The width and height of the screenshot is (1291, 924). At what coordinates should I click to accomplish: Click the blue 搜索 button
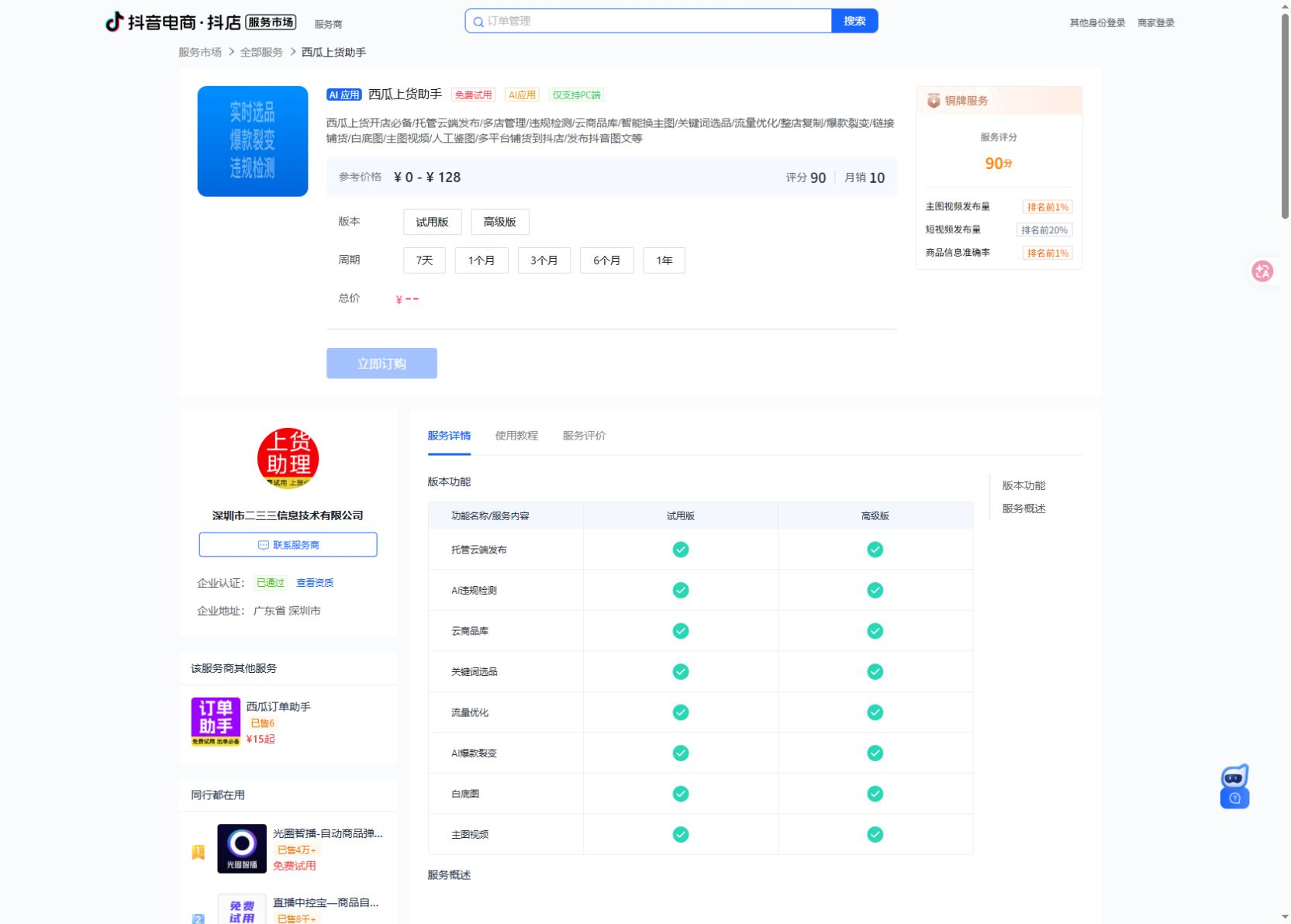pos(854,21)
